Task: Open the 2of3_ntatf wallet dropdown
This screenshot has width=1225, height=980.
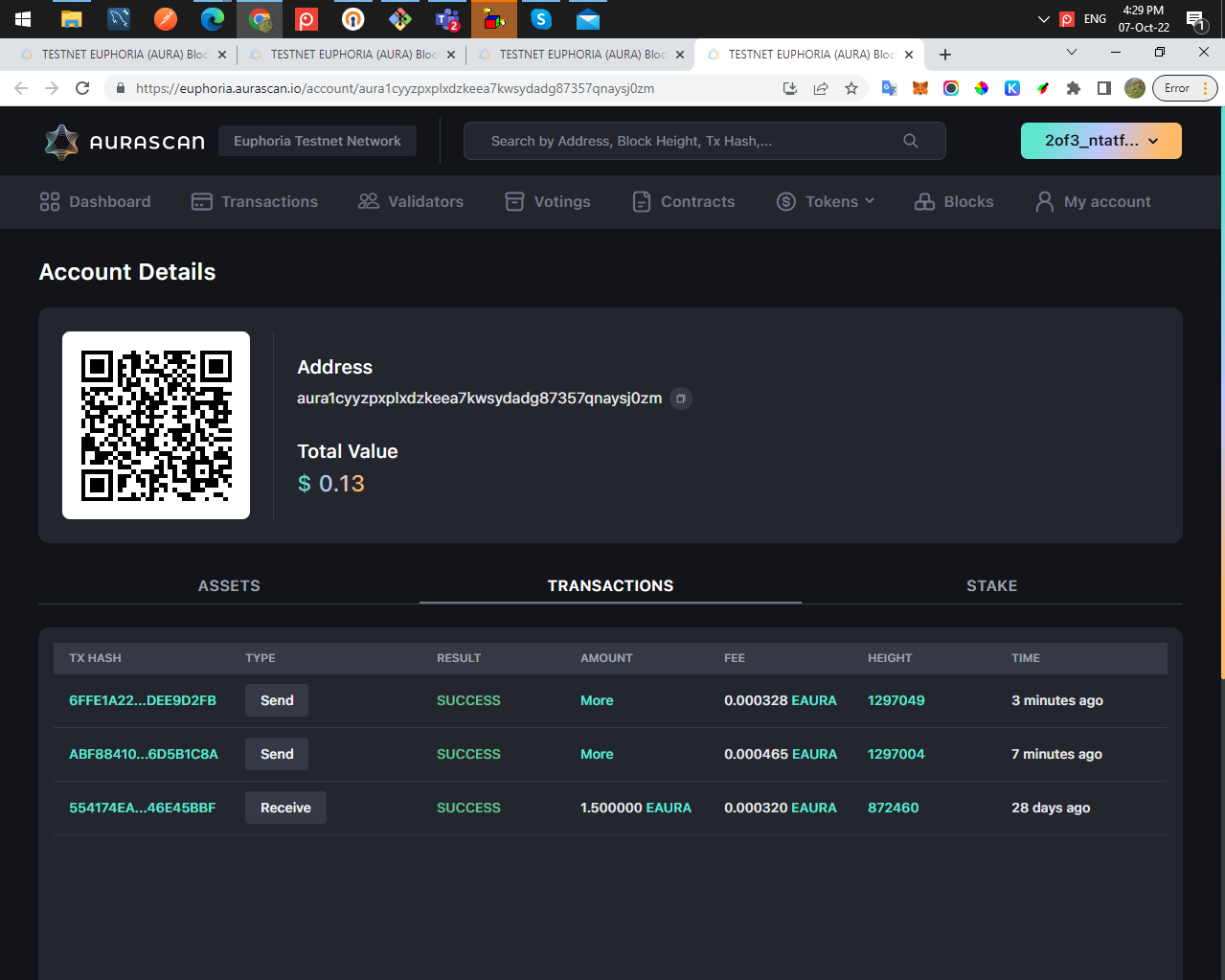Action: 1100,140
